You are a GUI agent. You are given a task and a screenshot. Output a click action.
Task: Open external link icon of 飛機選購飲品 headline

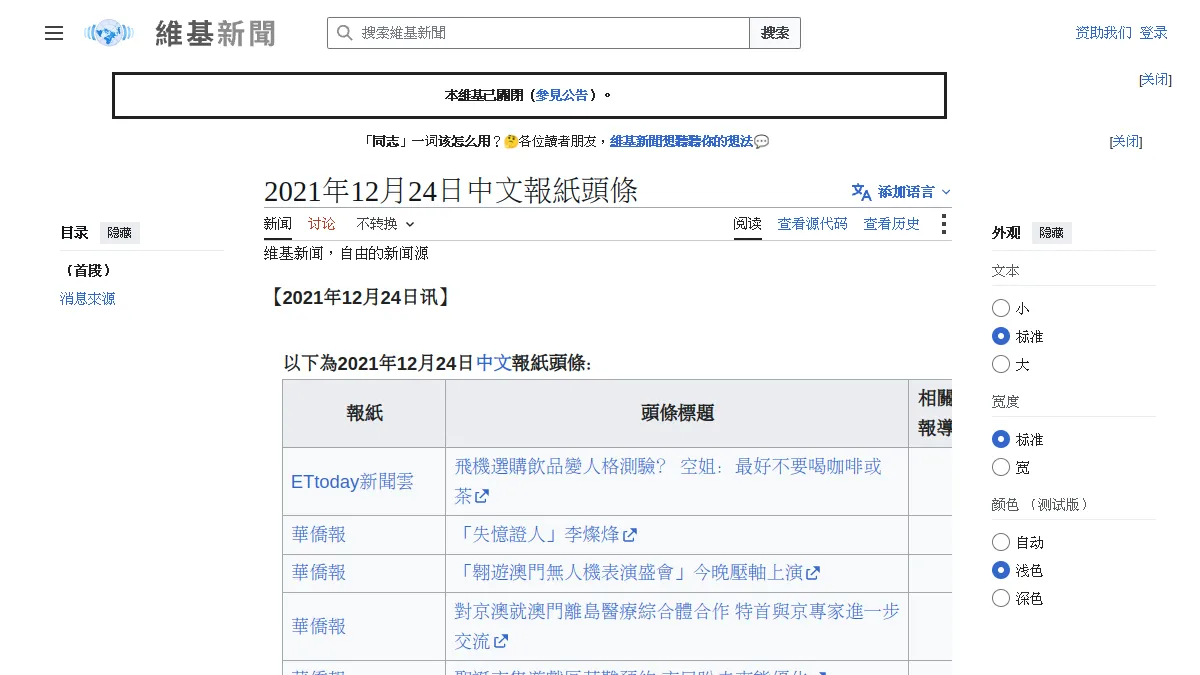(482, 496)
